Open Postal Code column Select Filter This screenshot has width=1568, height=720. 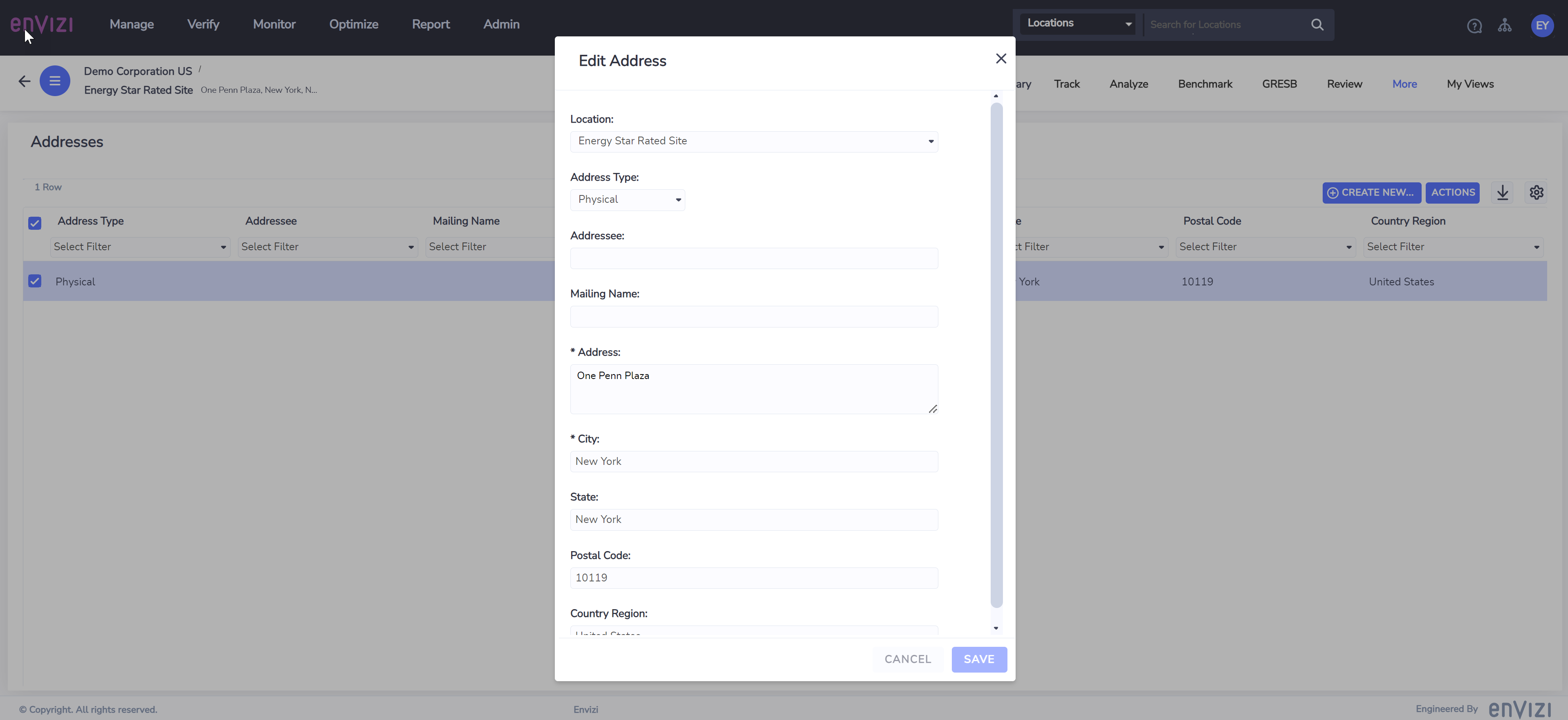tap(1265, 247)
